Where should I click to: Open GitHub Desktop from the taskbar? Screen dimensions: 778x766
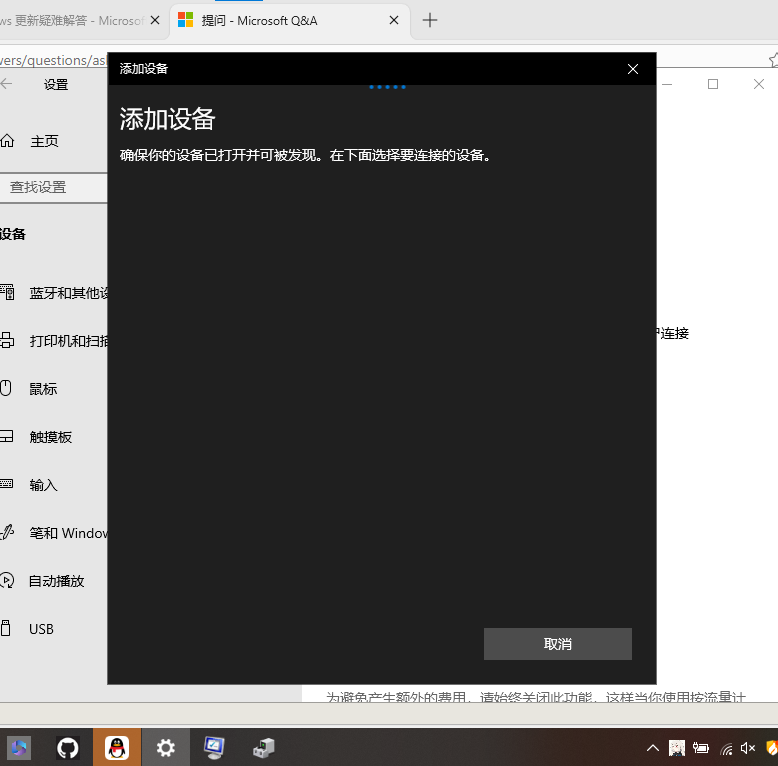point(67,748)
